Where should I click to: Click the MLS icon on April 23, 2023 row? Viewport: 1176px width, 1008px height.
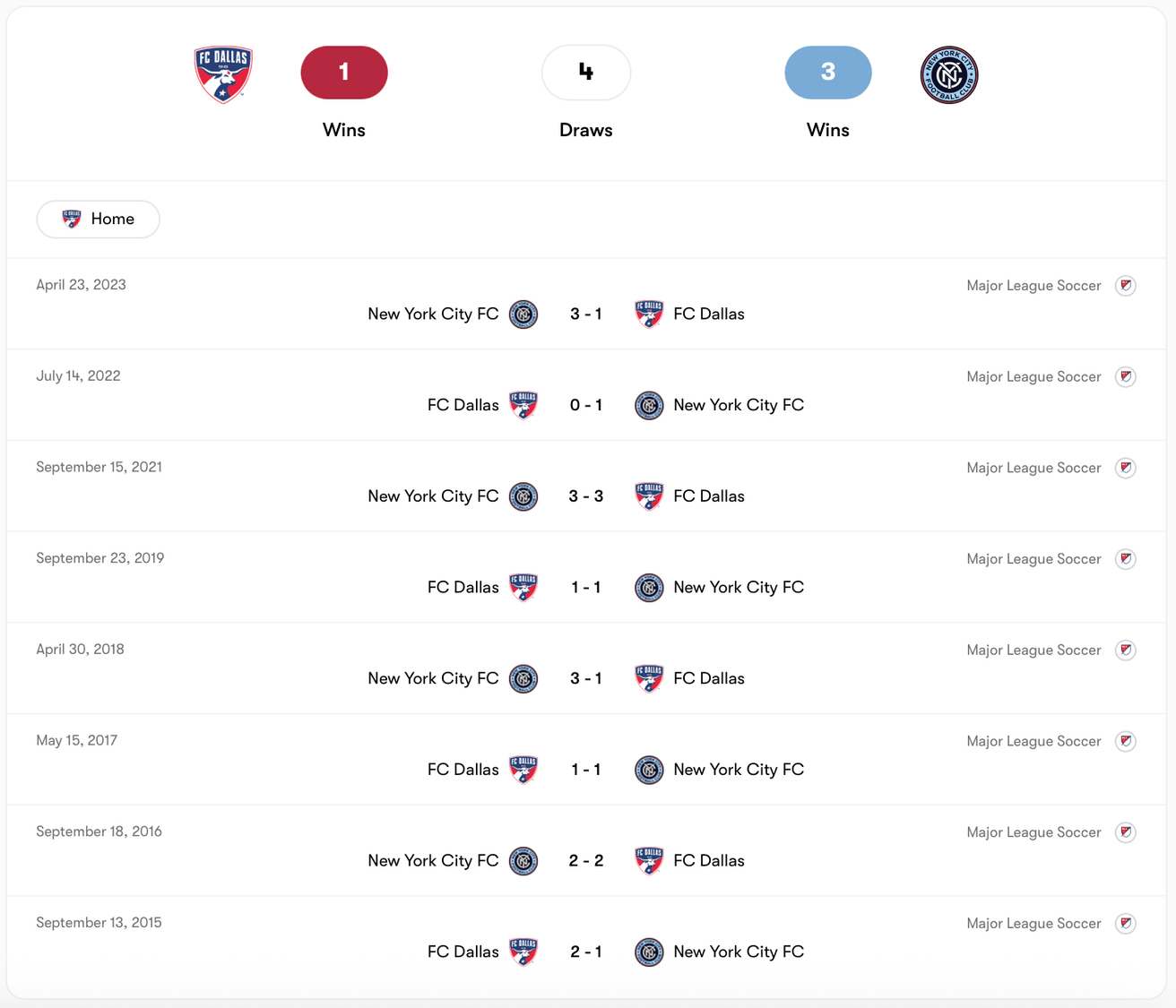[1126, 286]
